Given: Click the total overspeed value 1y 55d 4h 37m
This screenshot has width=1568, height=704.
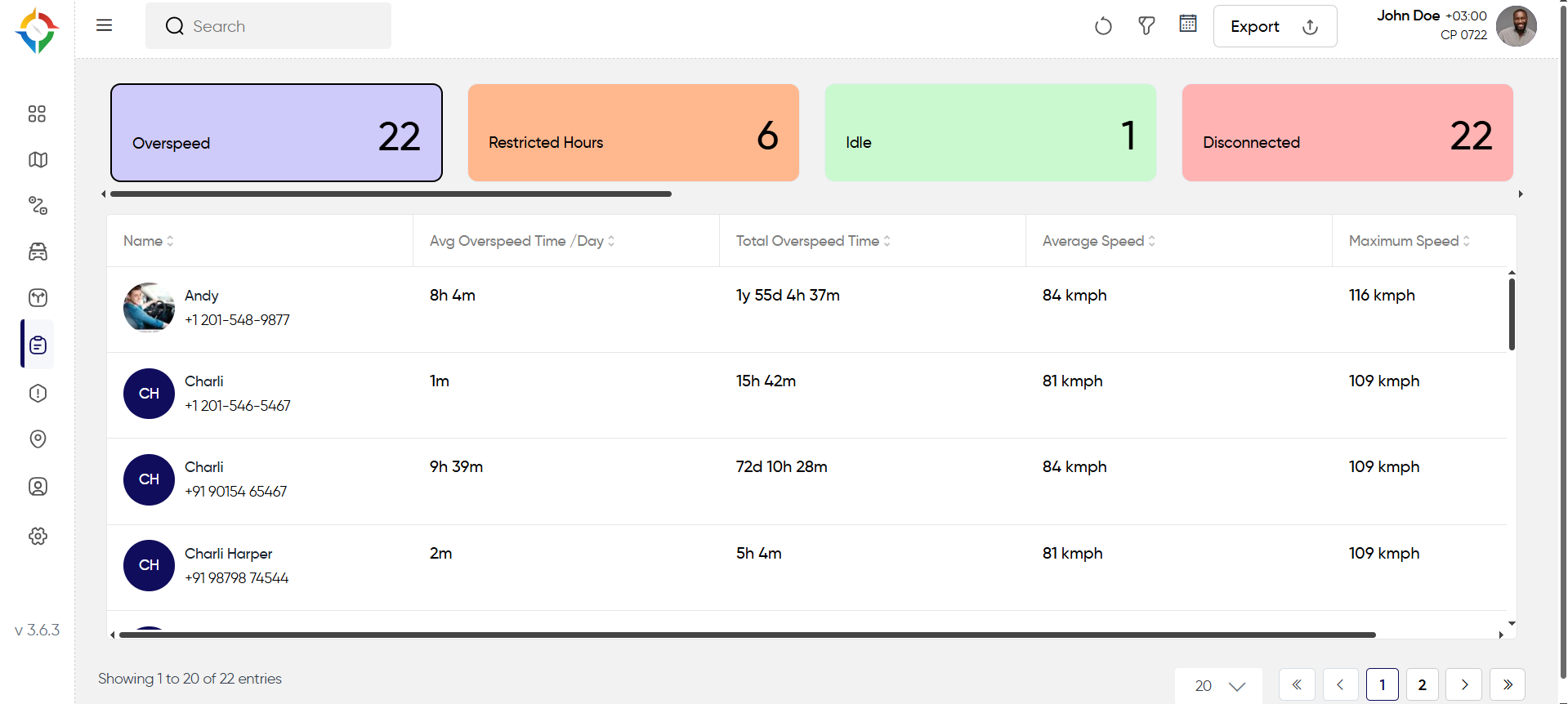Looking at the screenshot, I should tap(788, 295).
